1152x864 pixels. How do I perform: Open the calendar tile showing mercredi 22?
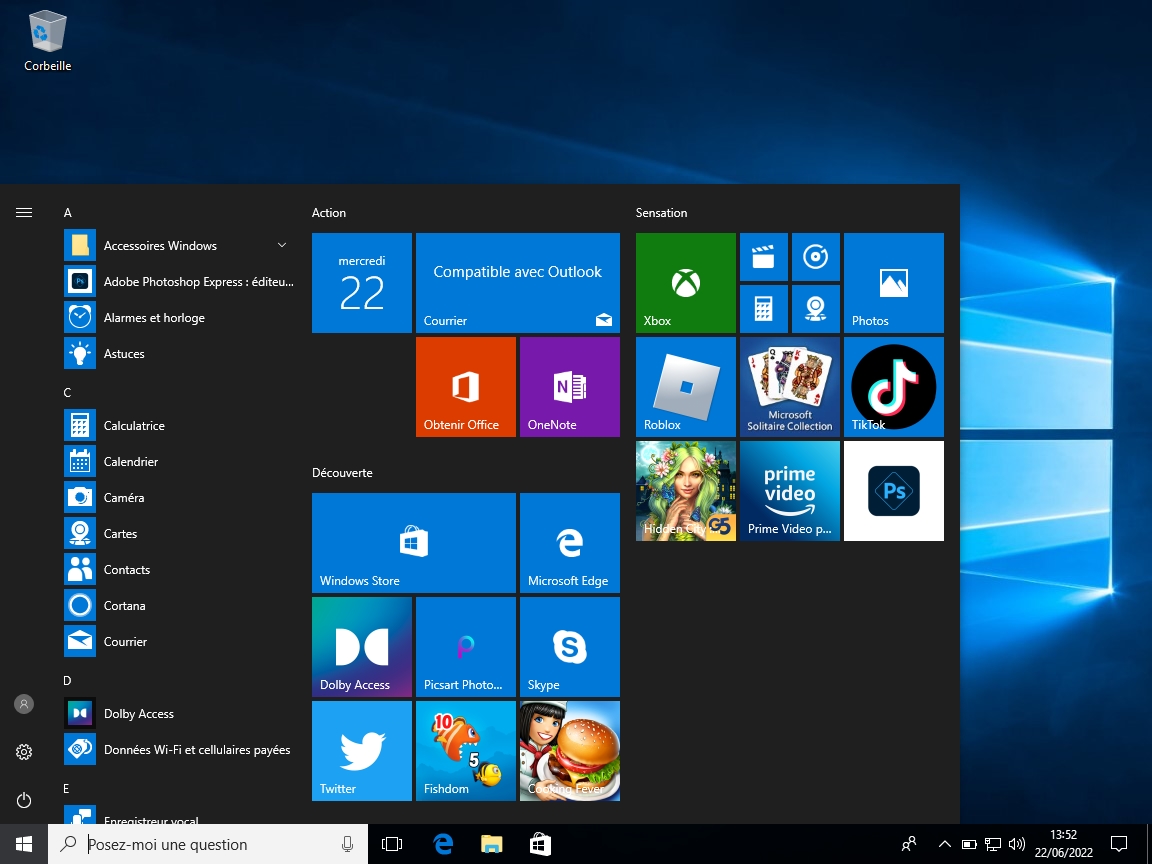[x=361, y=283]
